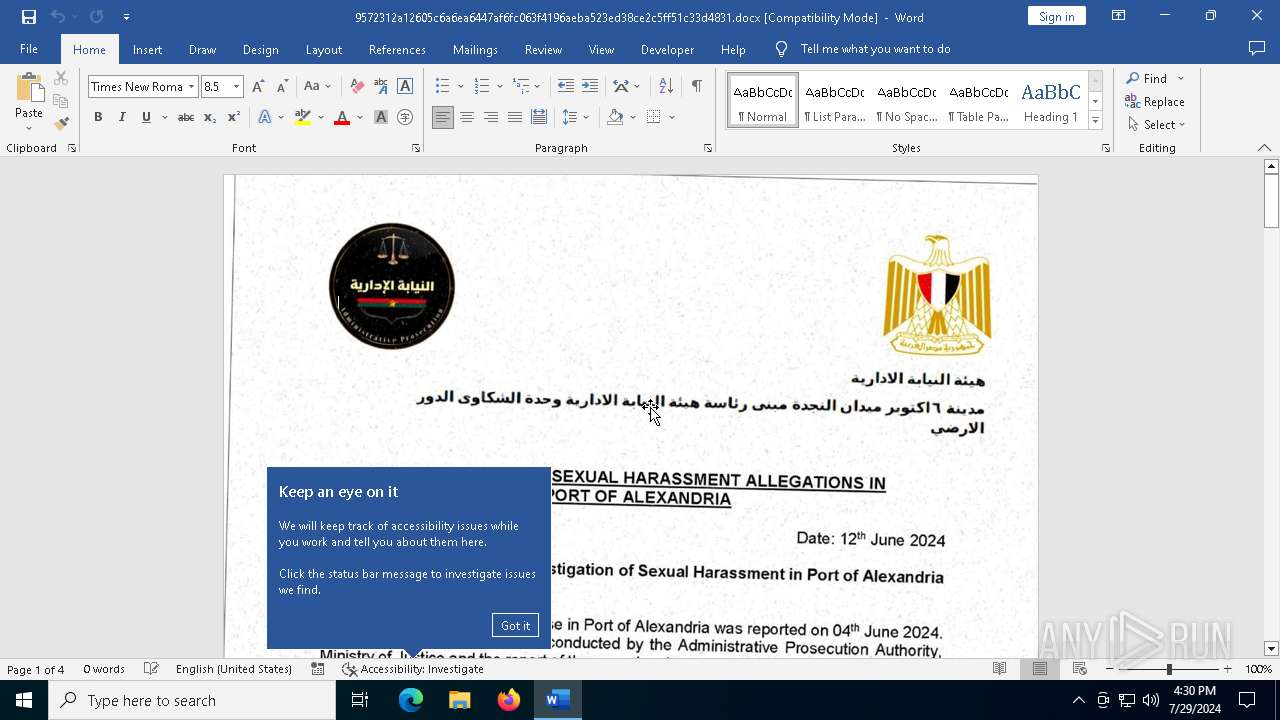Click the Cut scissors icon
The height and width of the screenshot is (720, 1280).
tap(61, 78)
